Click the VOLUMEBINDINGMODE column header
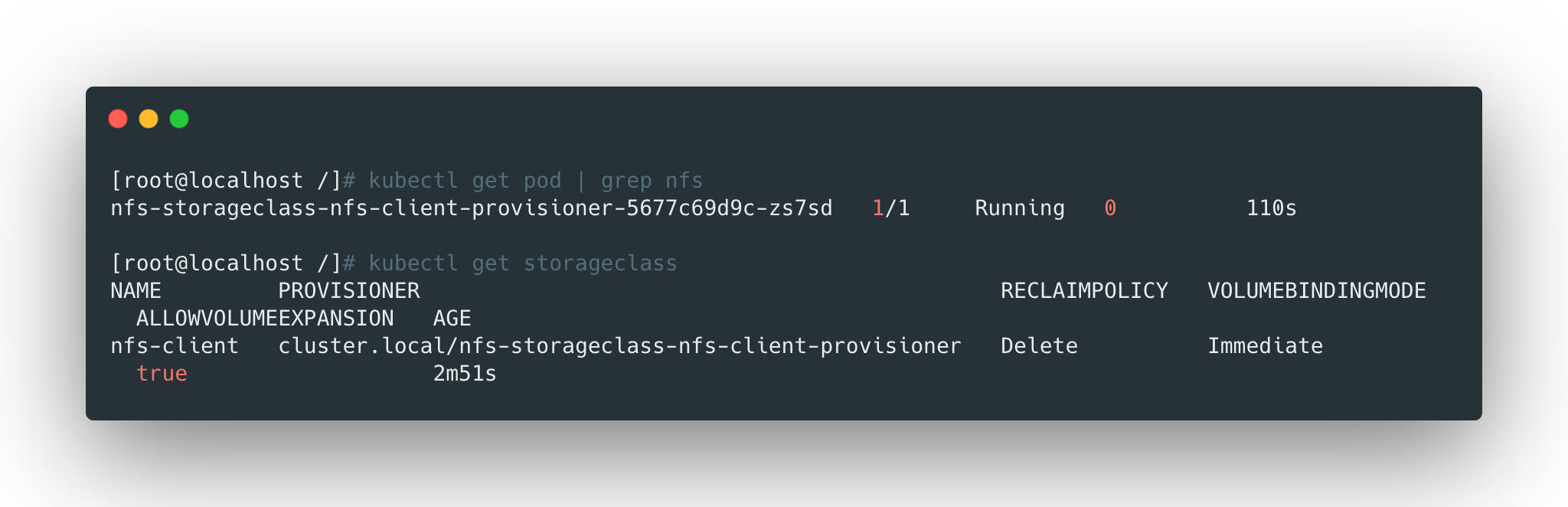 click(x=1316, y=291)
